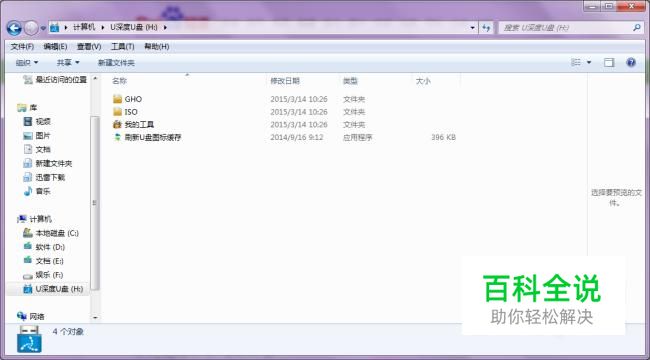This screenshot has height=360, width=650.
Task: Open the 新建文件夹 library in the sidebar
Action: tap(47, 163)
